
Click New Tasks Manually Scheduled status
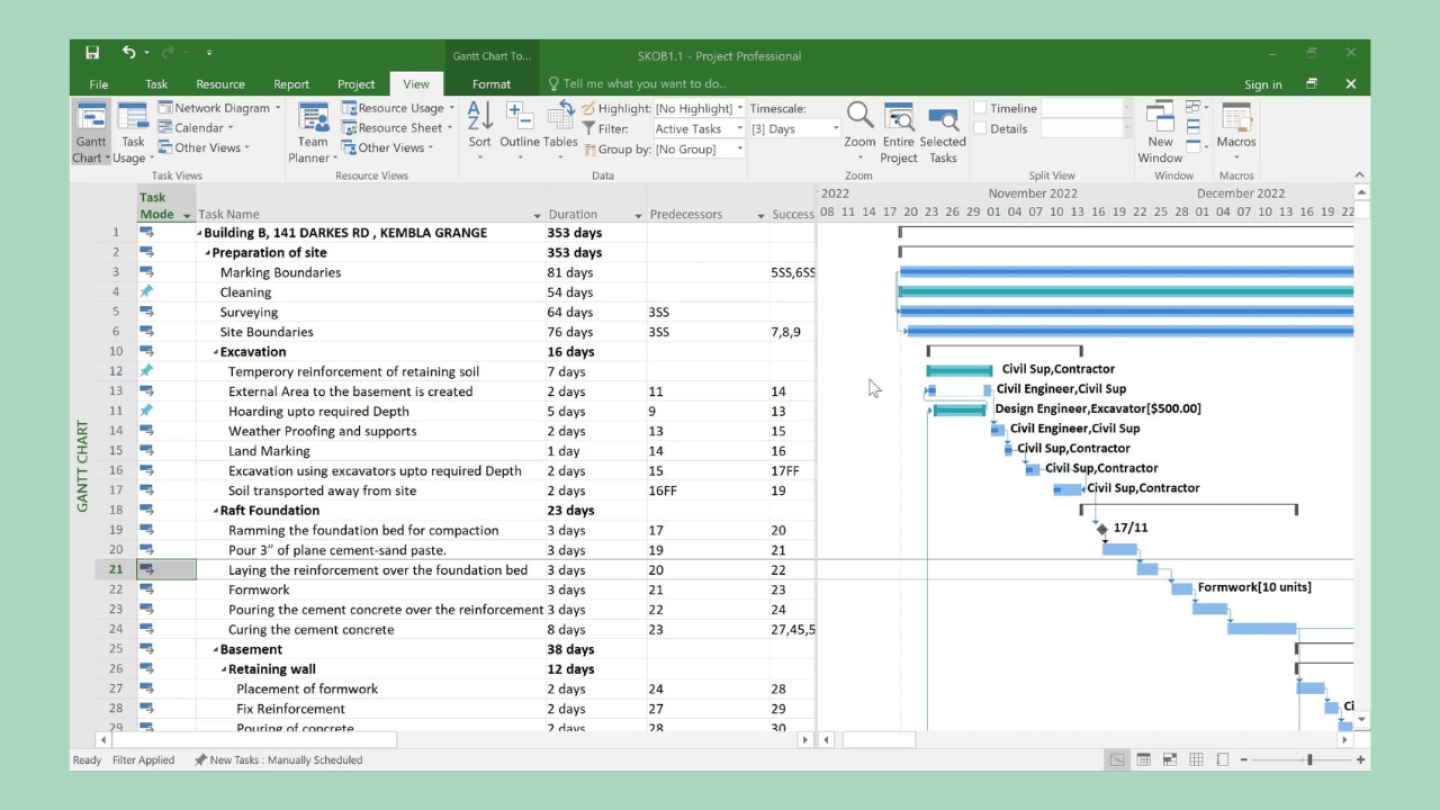coord(278,760)
